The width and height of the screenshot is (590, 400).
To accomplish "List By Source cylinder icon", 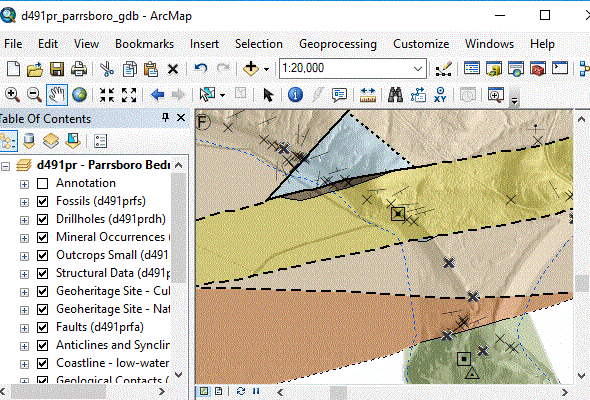I will click(x=29, y=141).
